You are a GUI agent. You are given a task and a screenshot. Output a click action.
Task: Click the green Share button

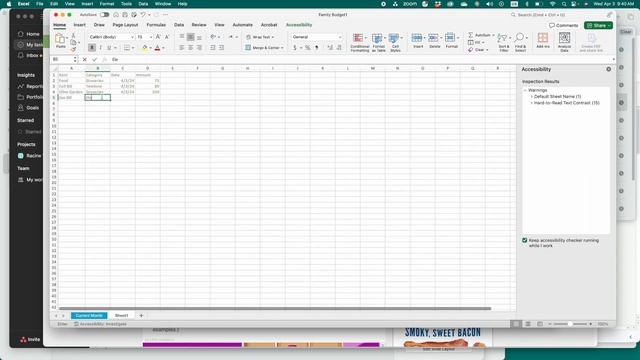click(x=598, y=25)
